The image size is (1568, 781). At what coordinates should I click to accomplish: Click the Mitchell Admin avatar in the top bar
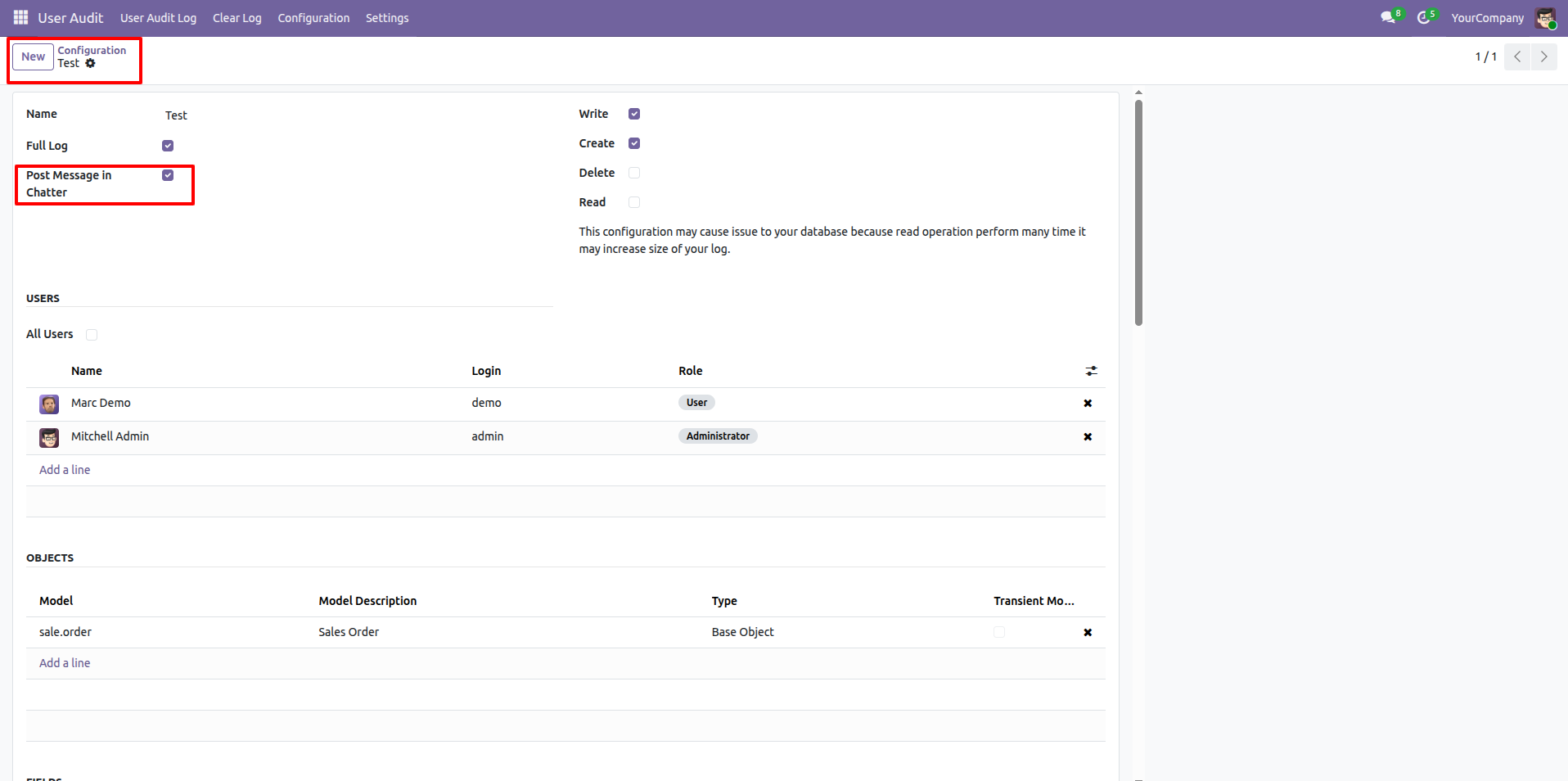[x=1545, y=18]
